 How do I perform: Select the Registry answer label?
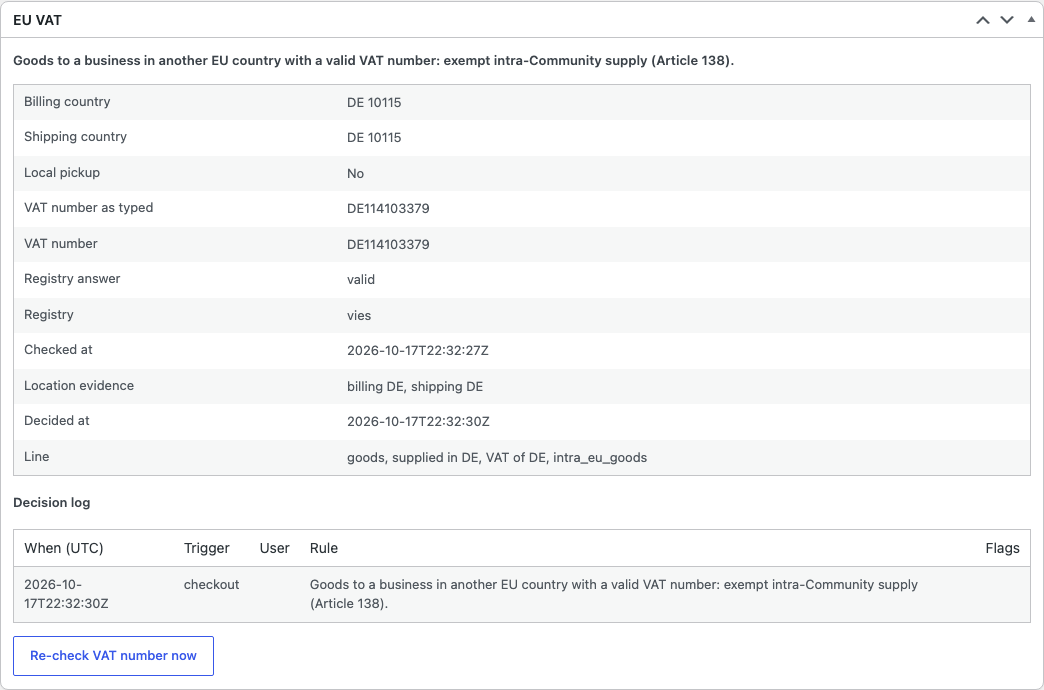(x=72, y=278)
